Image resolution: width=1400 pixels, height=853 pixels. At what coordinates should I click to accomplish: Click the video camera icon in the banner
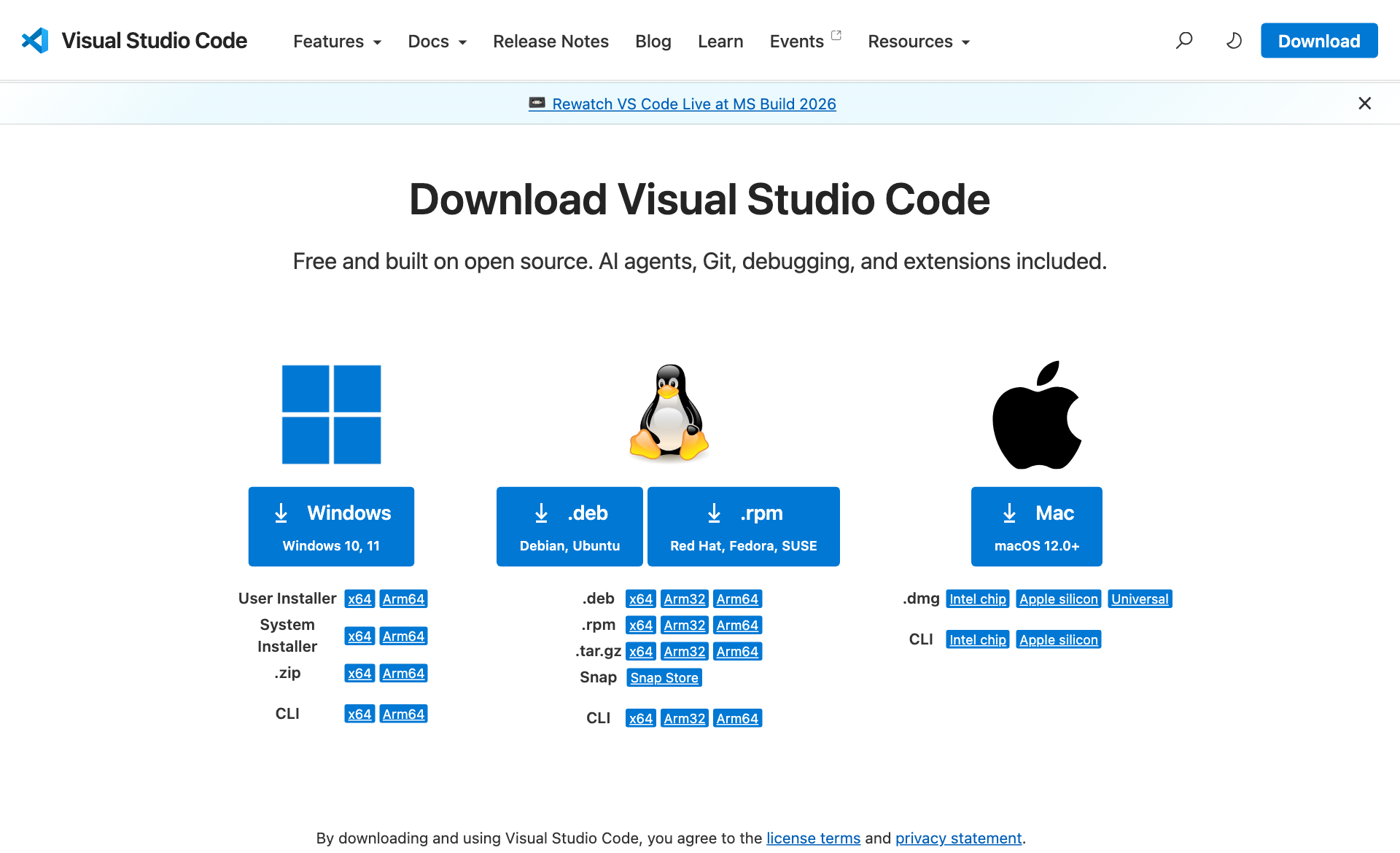[537, 104]
